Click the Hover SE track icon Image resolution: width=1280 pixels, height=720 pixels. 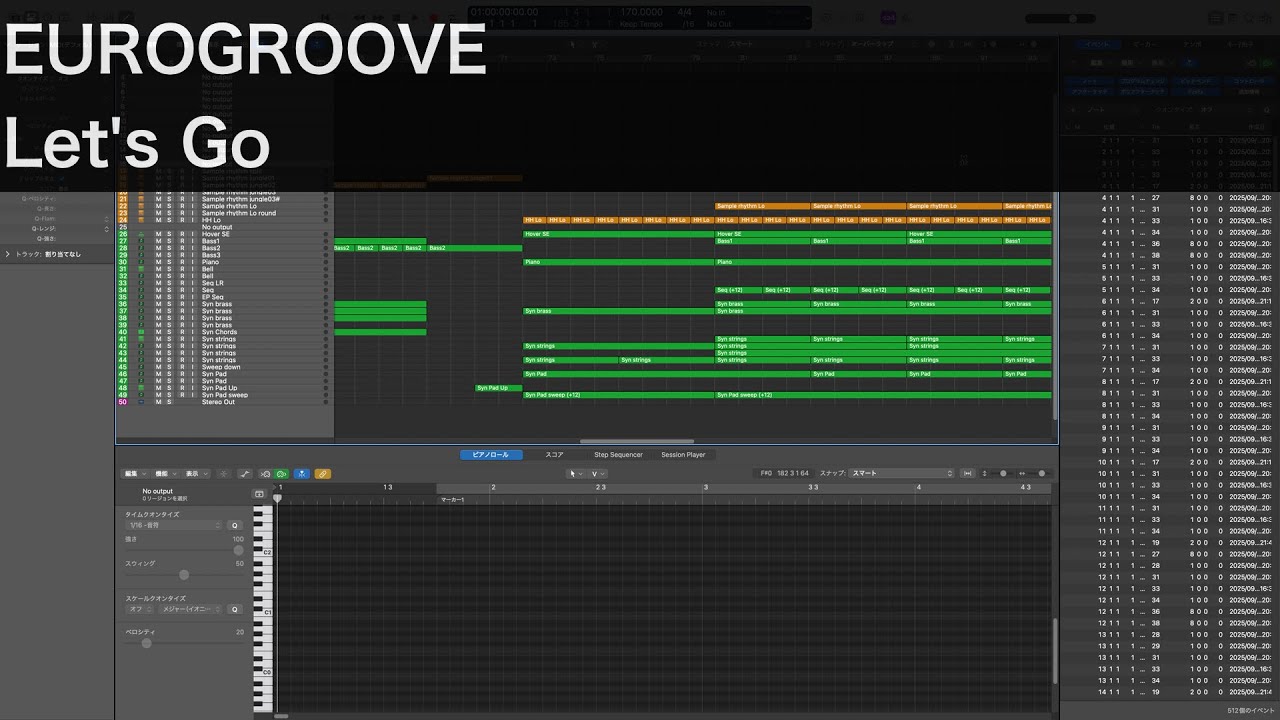141,234
